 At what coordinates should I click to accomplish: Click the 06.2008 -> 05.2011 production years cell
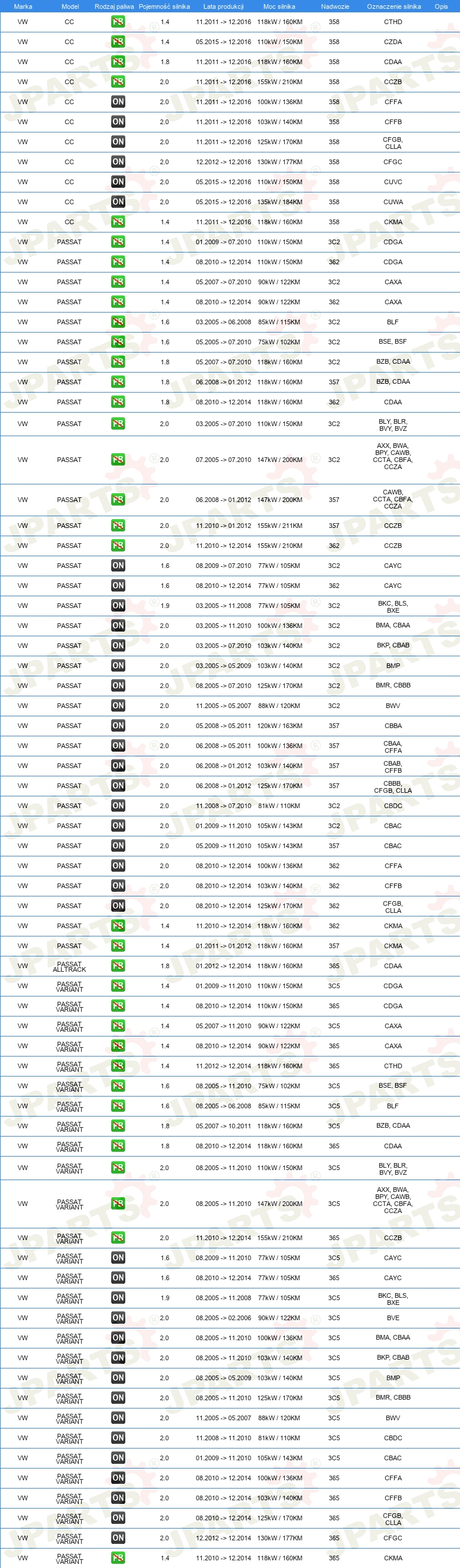[224, 746]
